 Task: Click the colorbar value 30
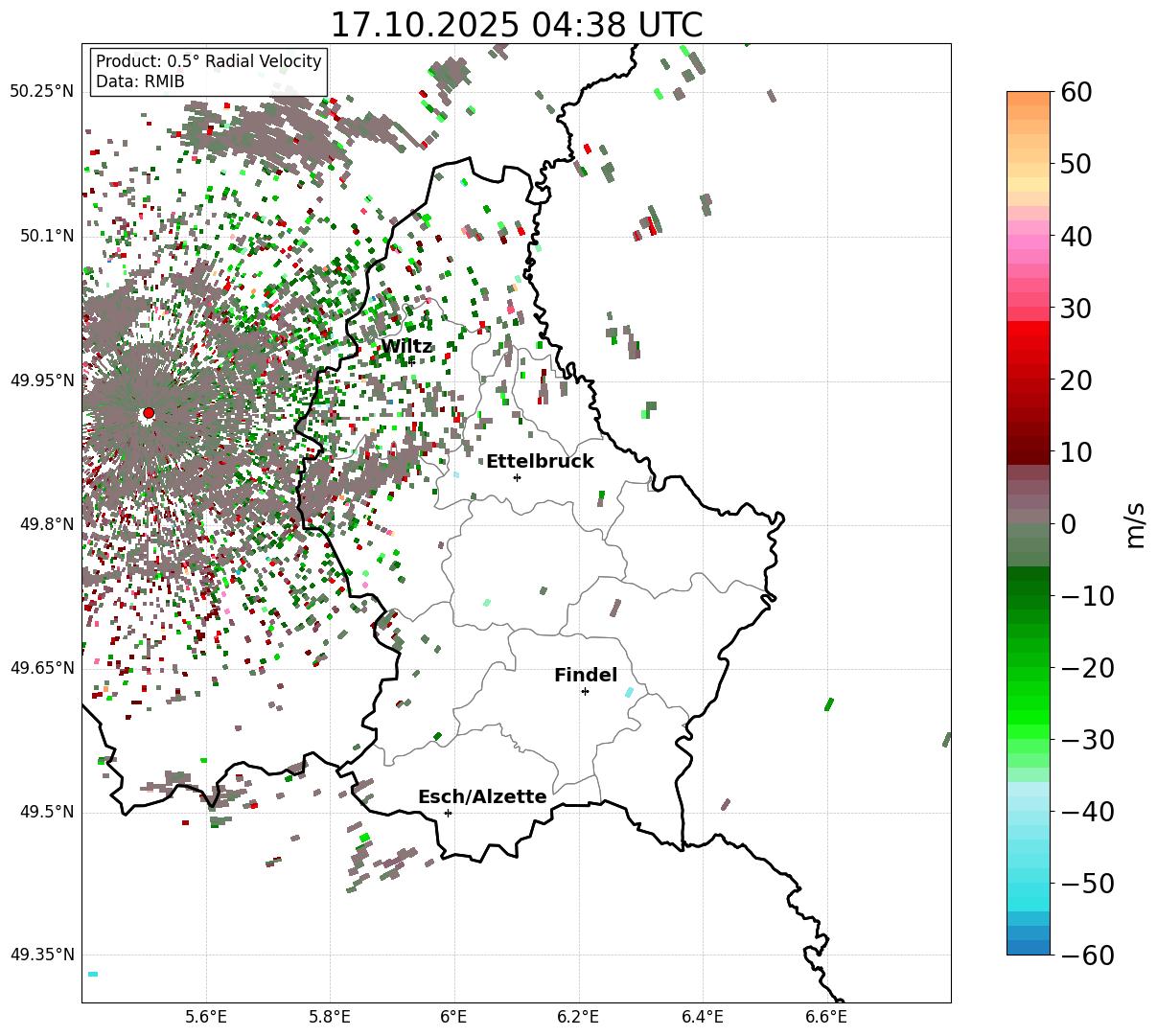(1076, 308)
